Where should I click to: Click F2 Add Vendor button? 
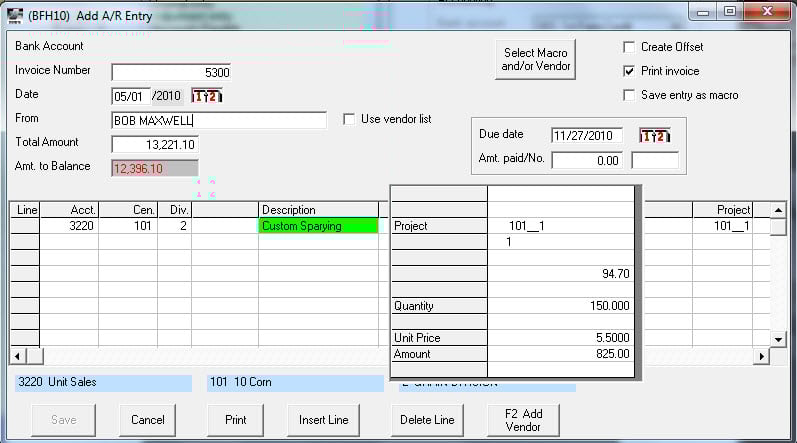tap(523, 420)
